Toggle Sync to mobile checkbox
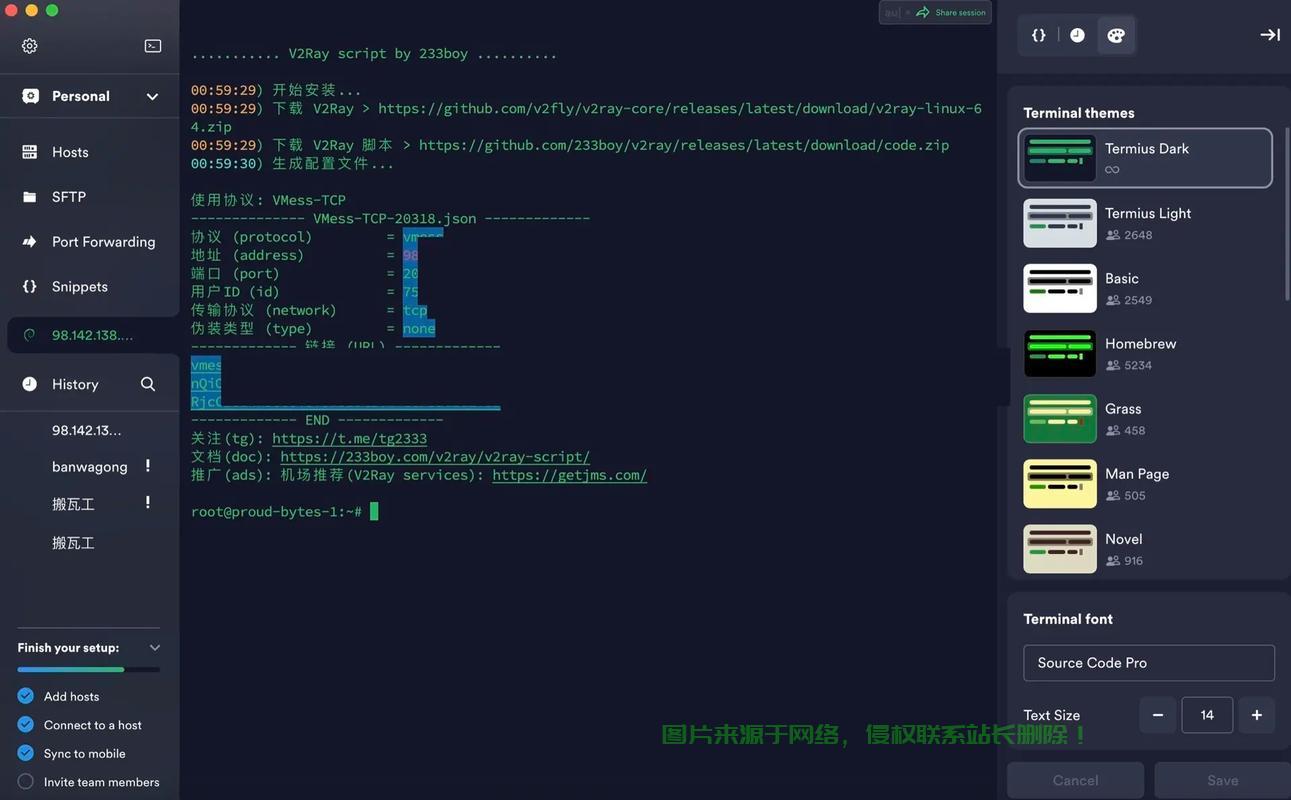1291x800 pixels. coord(25,753)
